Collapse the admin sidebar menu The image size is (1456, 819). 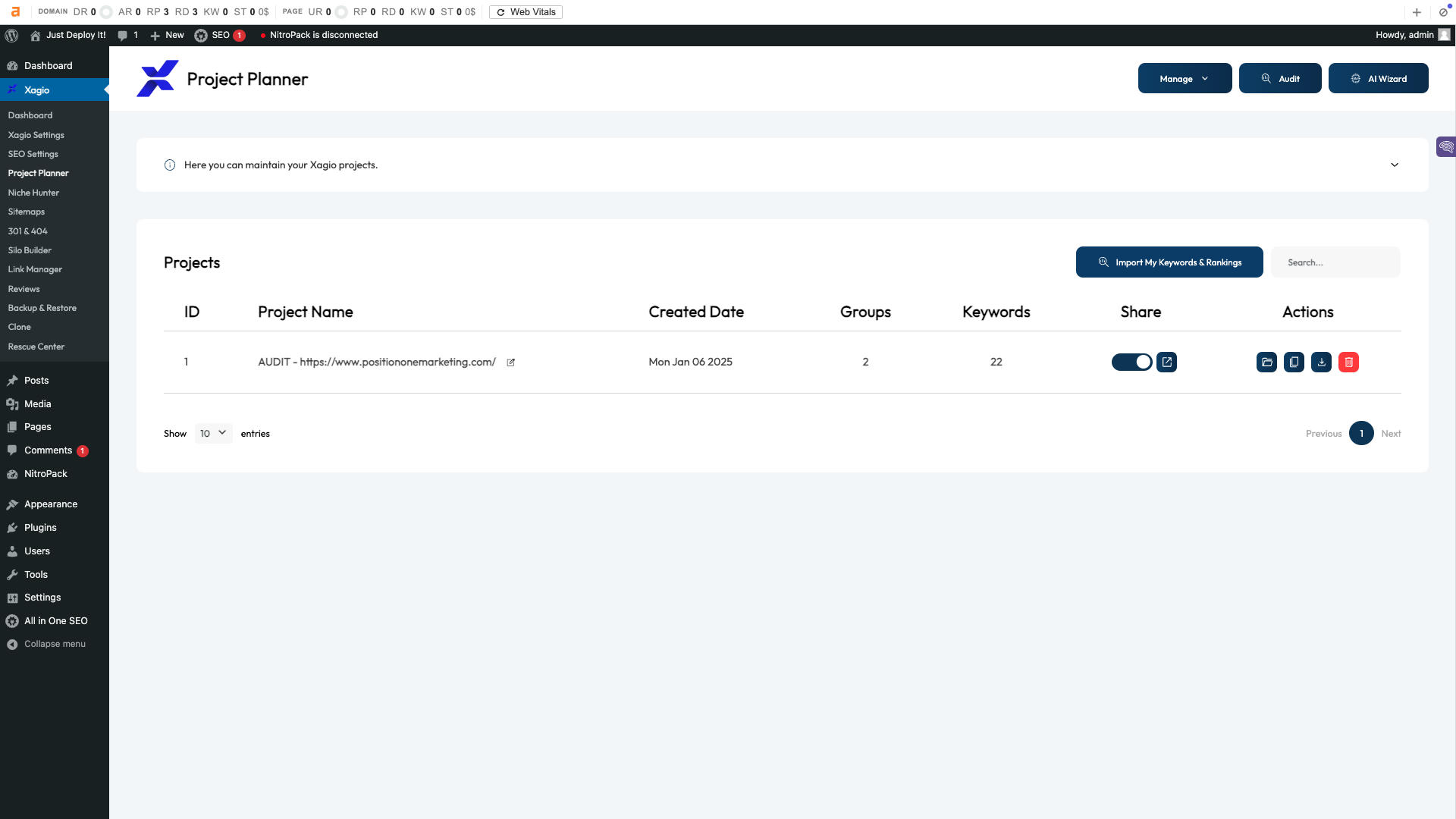55,644
